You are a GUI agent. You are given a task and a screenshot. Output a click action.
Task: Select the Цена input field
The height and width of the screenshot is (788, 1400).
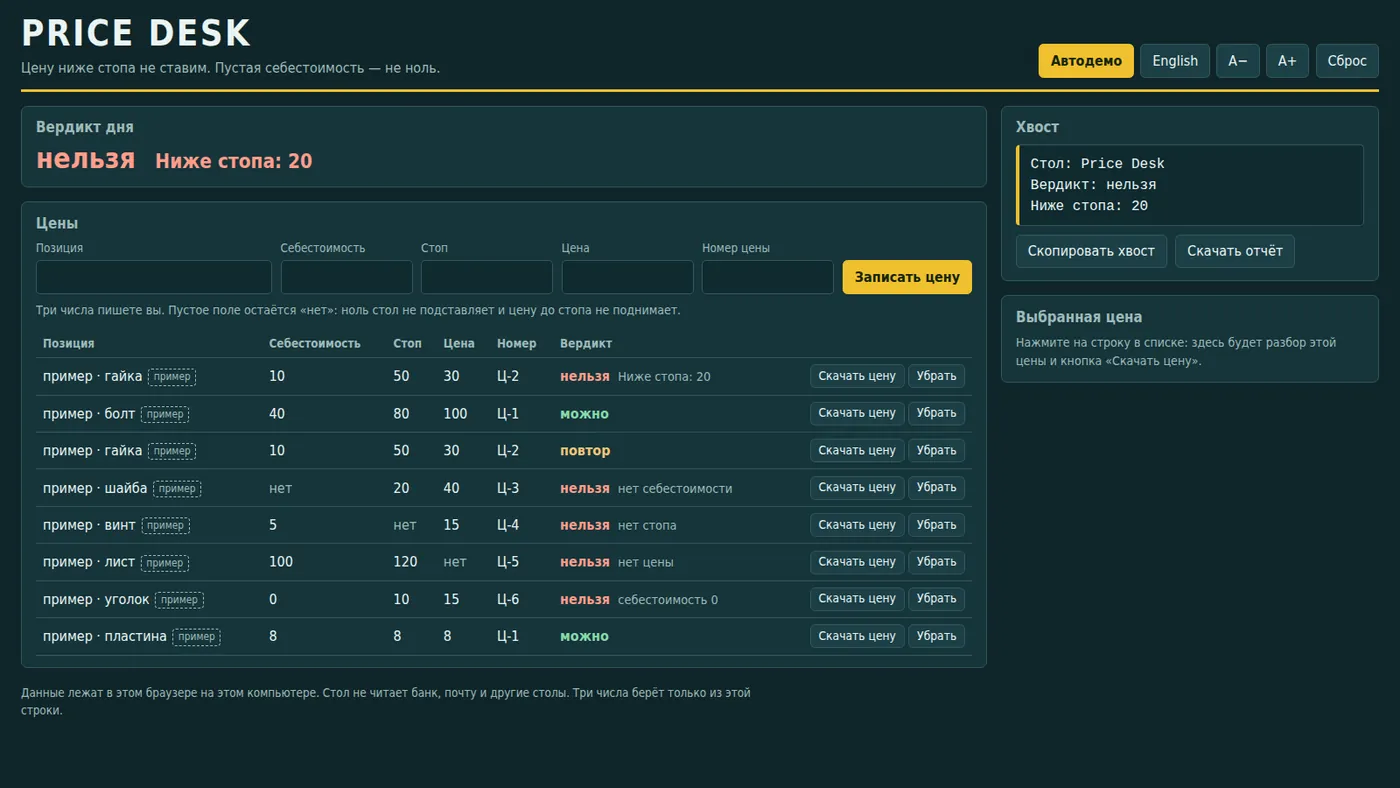coord(628,277)
